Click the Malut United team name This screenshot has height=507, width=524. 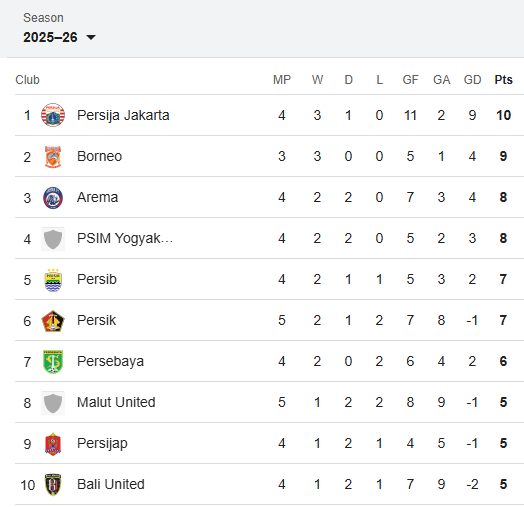116,402
